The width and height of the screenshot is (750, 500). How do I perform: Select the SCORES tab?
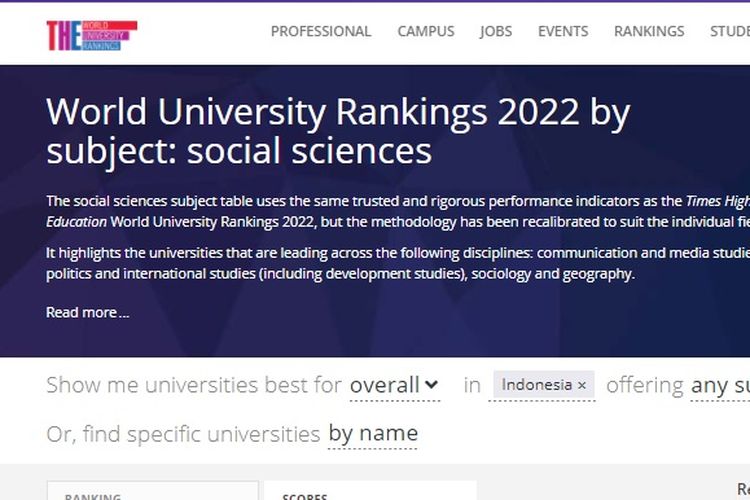[x=370, y=491]
